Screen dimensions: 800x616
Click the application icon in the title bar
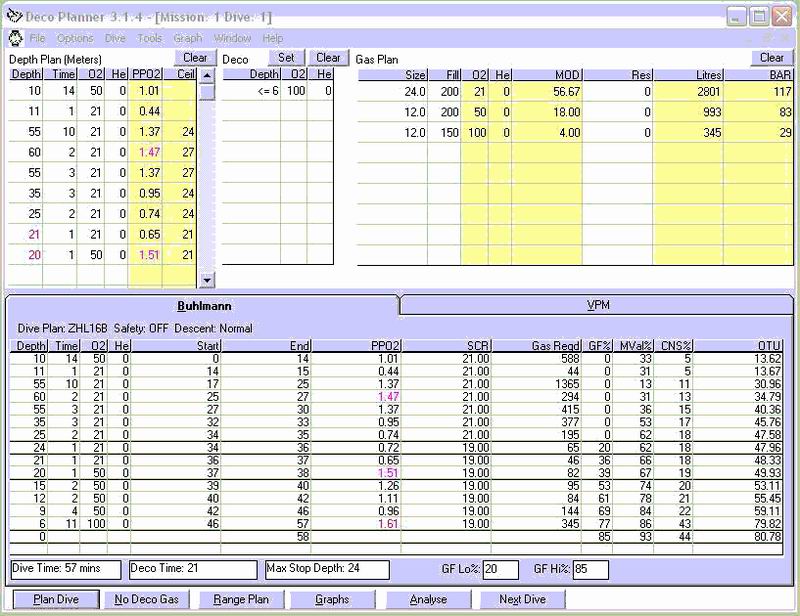click(15, 17)
